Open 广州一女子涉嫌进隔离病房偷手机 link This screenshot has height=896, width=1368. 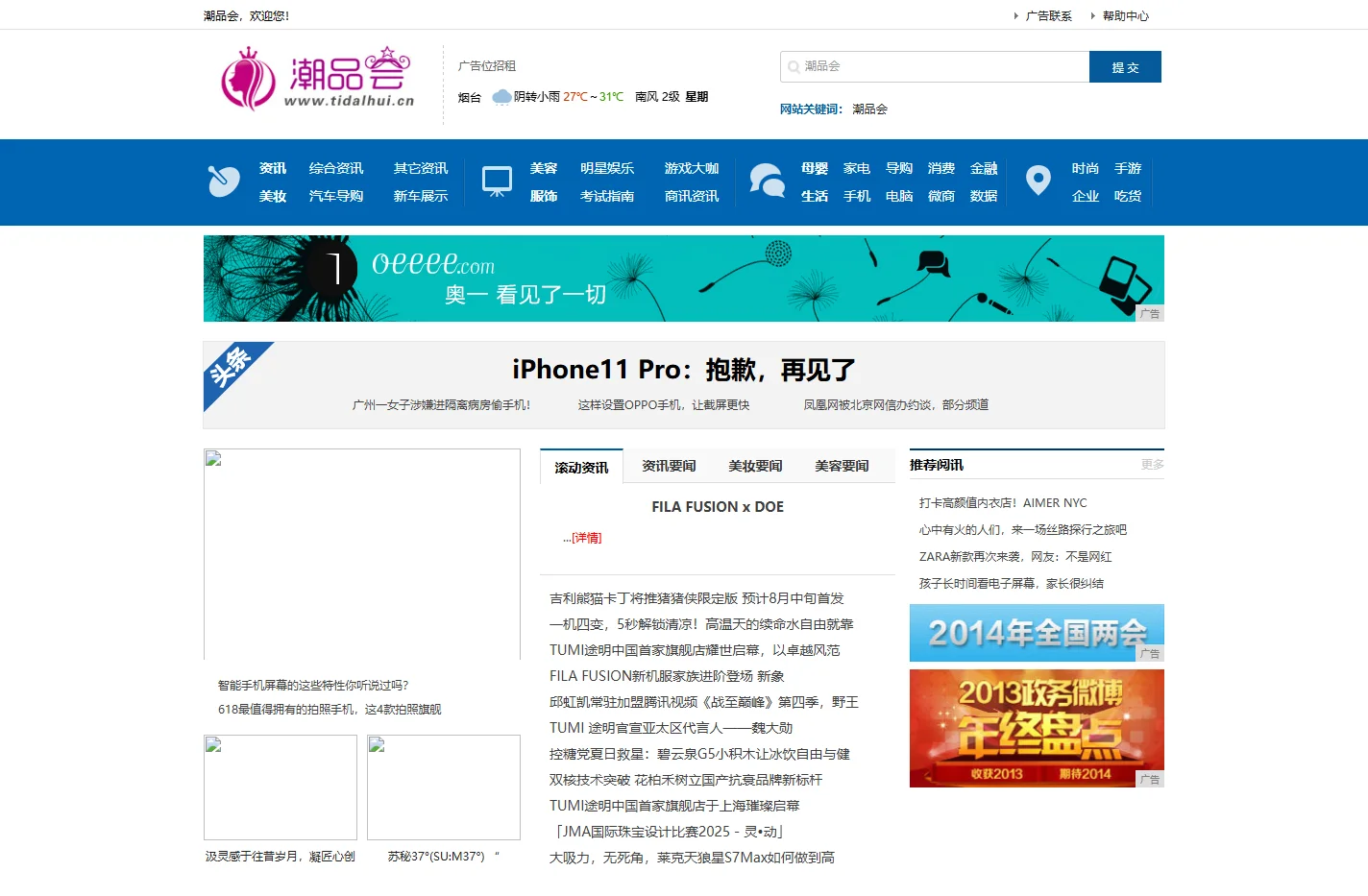tap(441, 405)
